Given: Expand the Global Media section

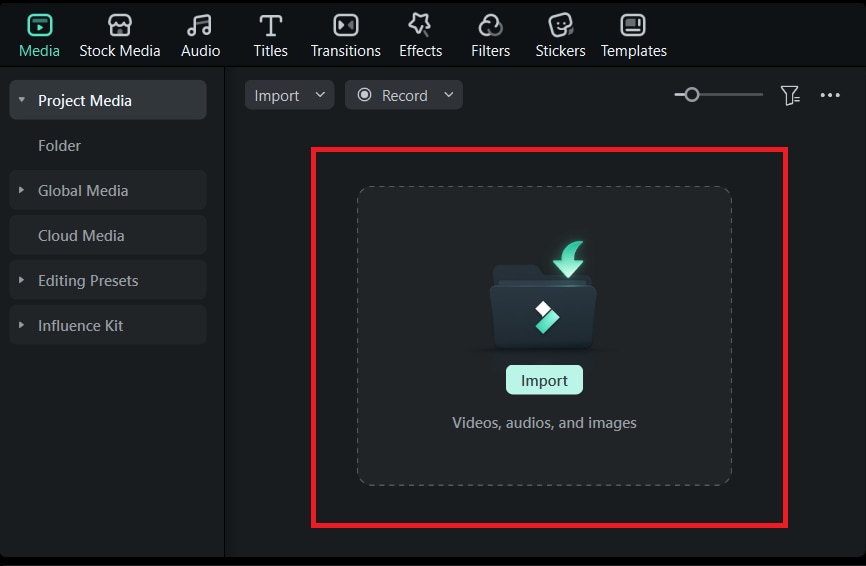Looking at the screenshot, I should 21,190.
